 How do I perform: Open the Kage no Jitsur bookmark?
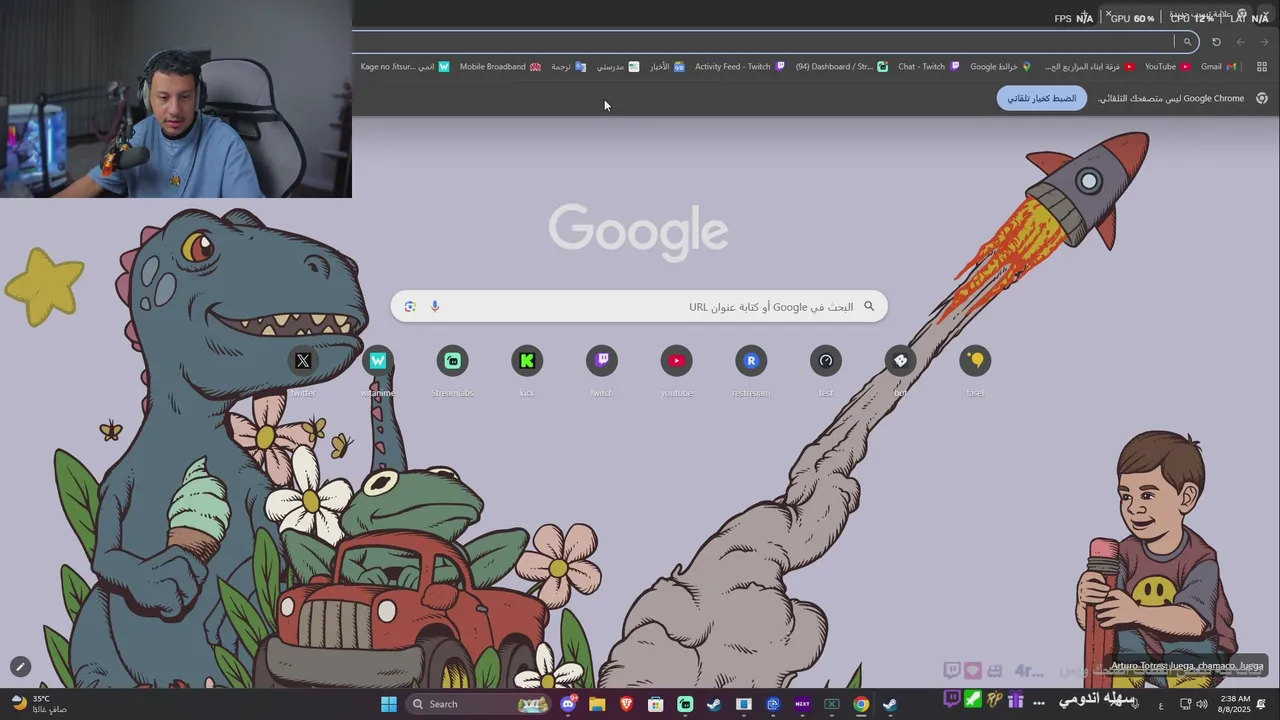coord(405,67)
